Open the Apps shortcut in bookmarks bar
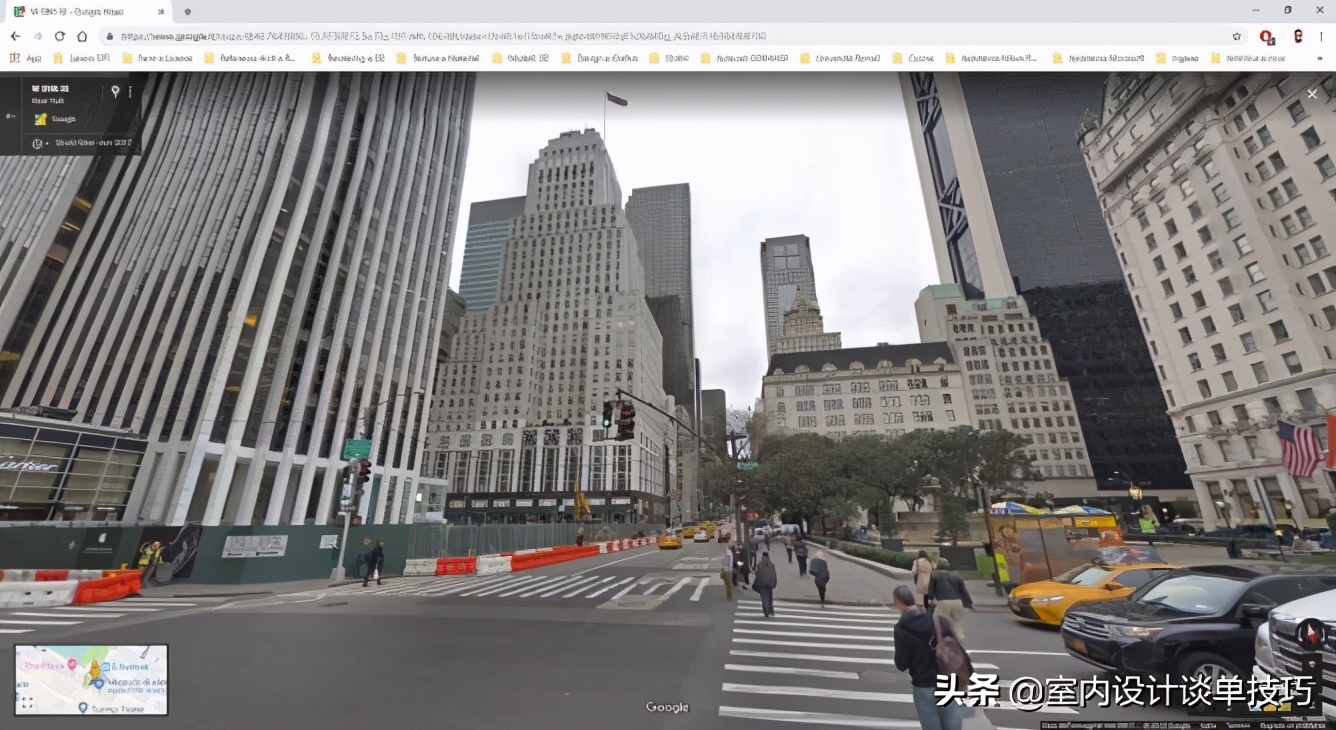 coord(26,58)
